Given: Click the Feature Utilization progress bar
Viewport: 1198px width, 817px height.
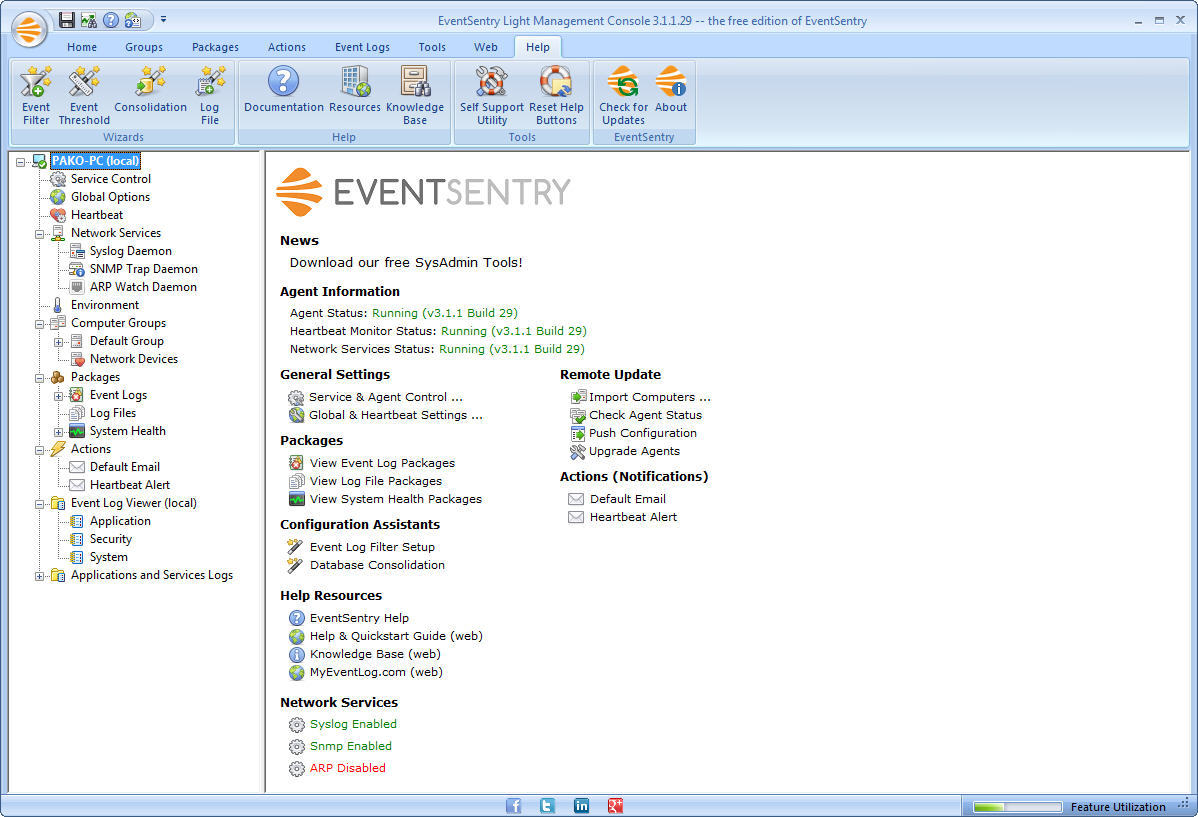Looking at the screenshot, I should pos(1017,807).
